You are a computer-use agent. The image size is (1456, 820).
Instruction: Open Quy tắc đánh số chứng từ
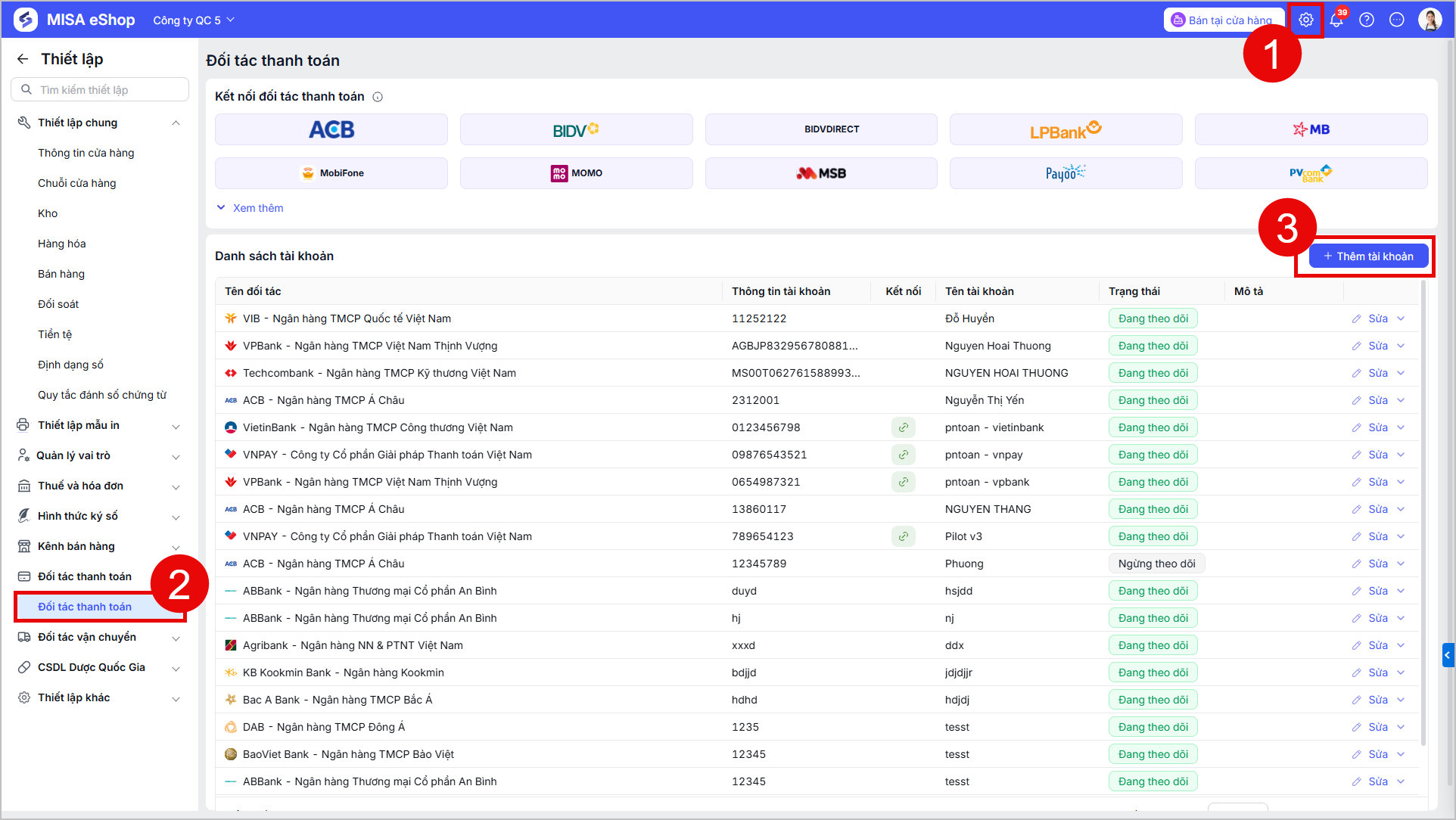point(102,395)
